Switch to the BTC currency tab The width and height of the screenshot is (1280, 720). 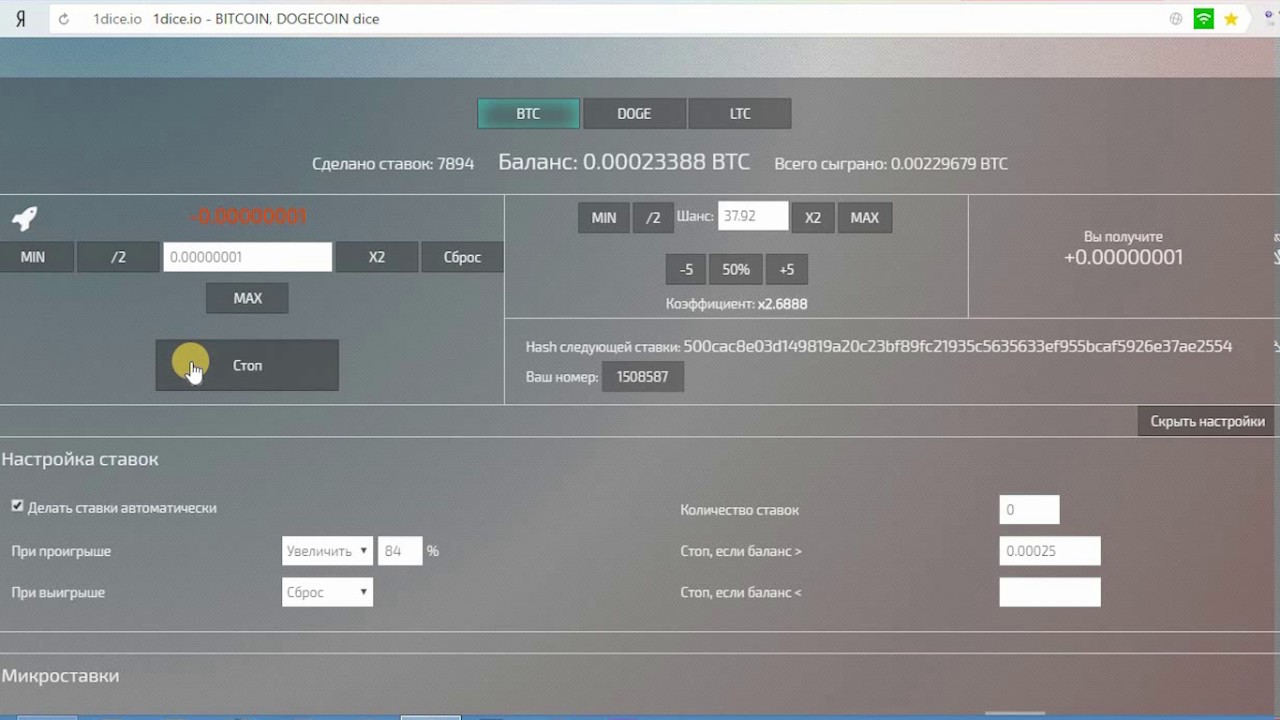click(528, 114)
